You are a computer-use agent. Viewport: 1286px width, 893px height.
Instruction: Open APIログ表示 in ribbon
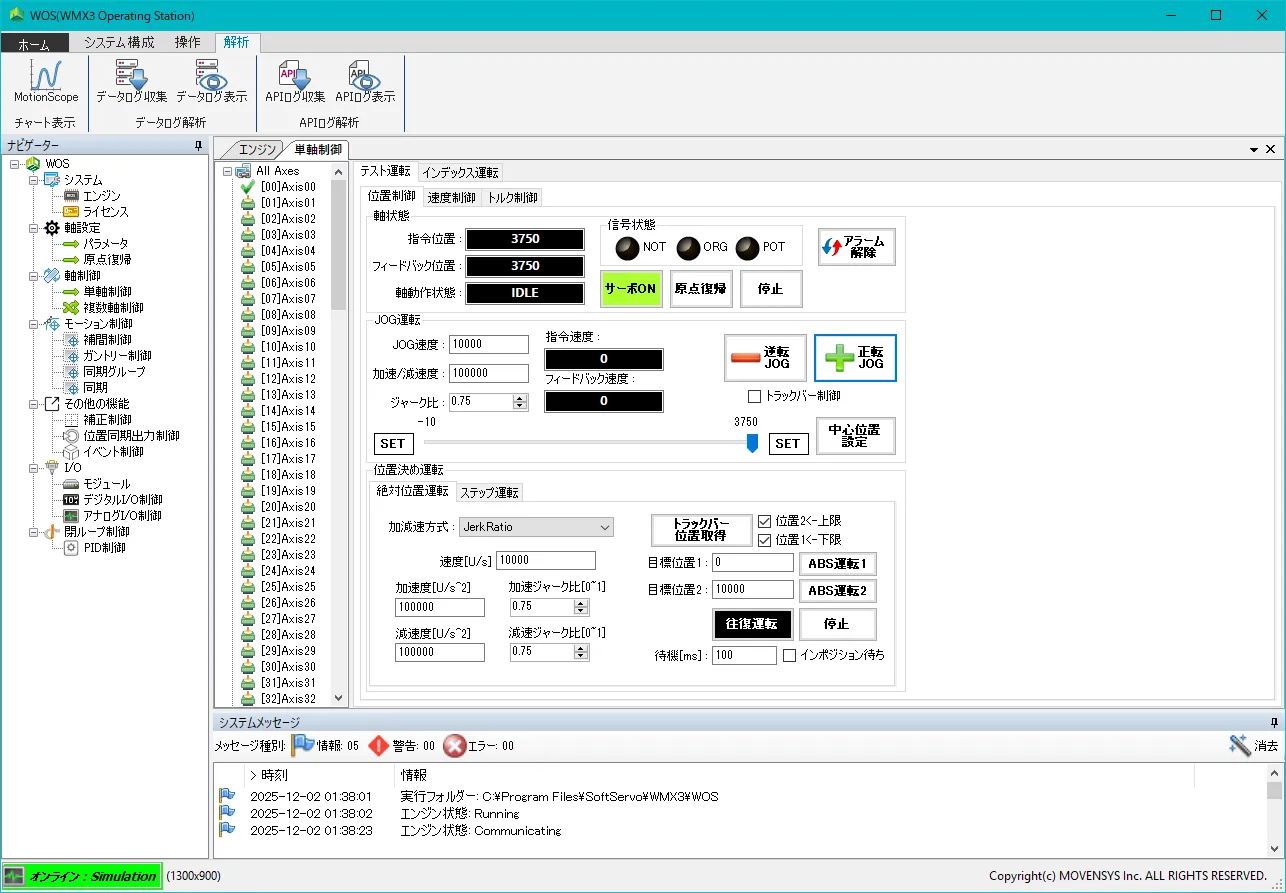364,76
